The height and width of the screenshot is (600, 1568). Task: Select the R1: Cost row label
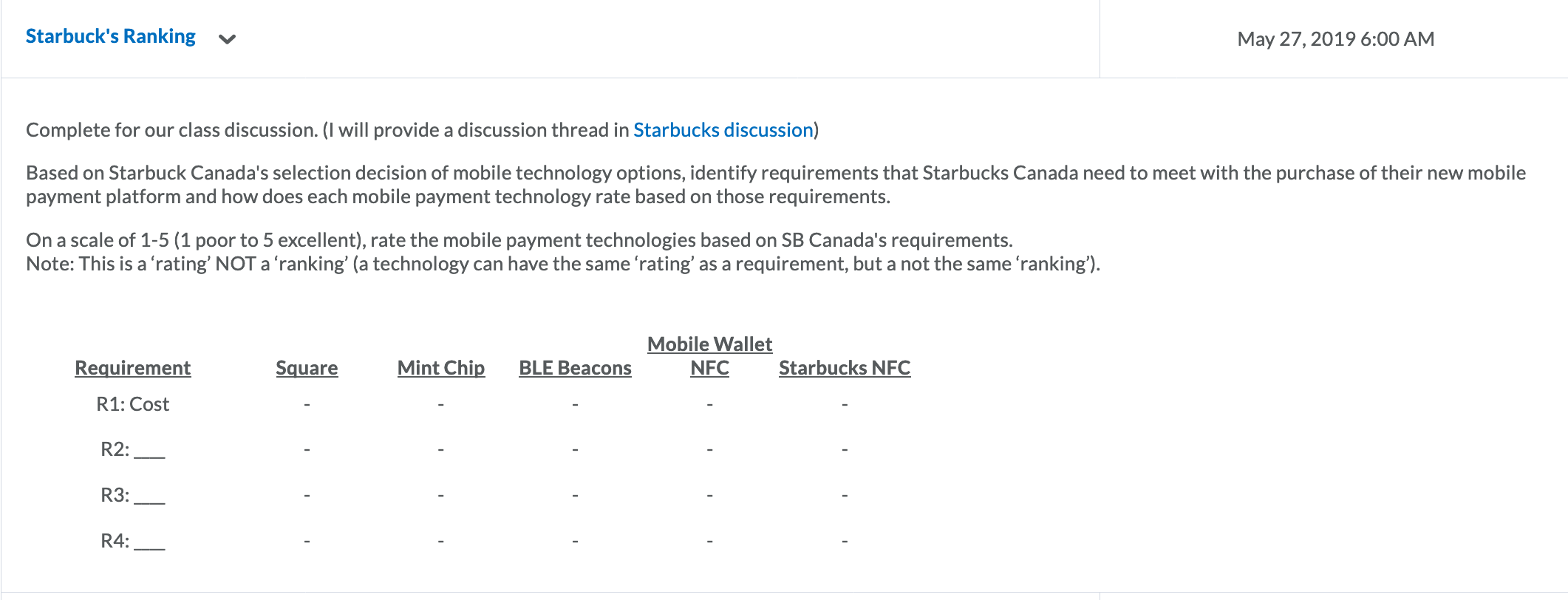tap(133, 404)
